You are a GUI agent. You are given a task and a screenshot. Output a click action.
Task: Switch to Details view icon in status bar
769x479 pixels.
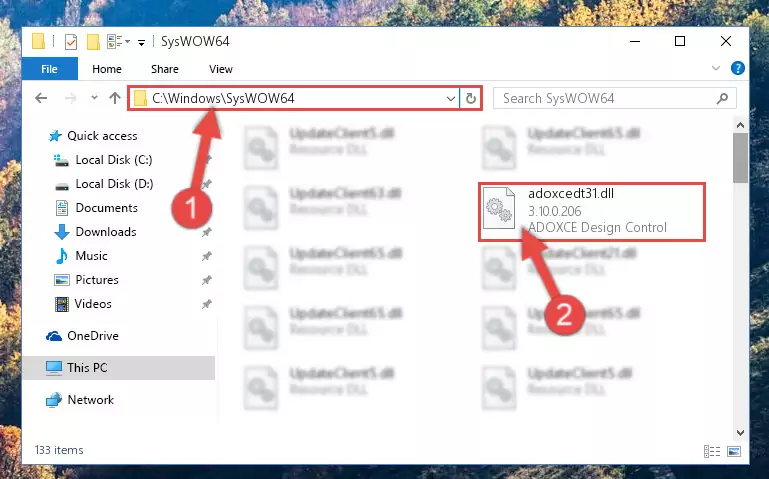coord(712,451)
